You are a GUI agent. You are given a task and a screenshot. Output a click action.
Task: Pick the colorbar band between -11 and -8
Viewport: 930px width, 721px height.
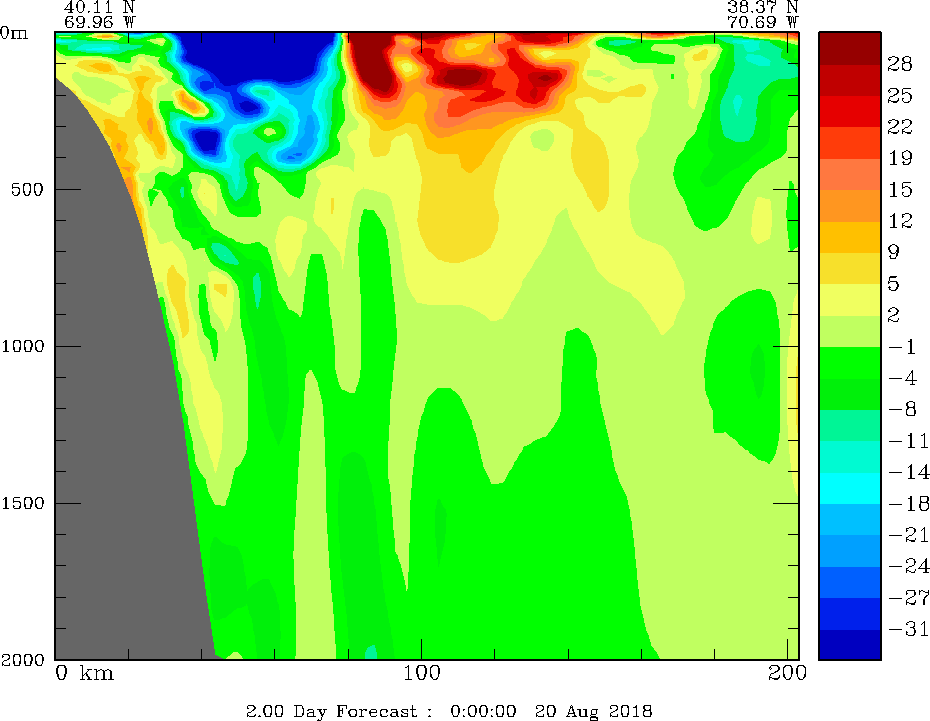[x=850, y=425]
